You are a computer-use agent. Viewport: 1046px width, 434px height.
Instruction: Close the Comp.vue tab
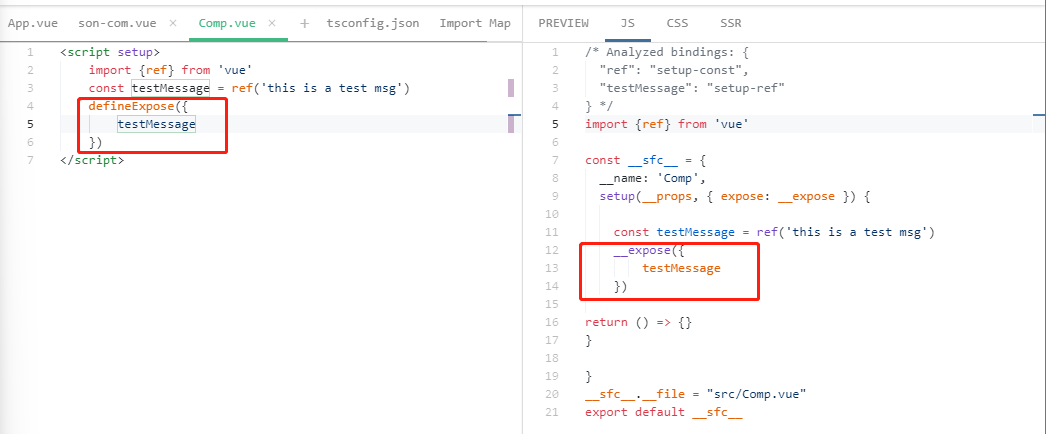point(272,23)
